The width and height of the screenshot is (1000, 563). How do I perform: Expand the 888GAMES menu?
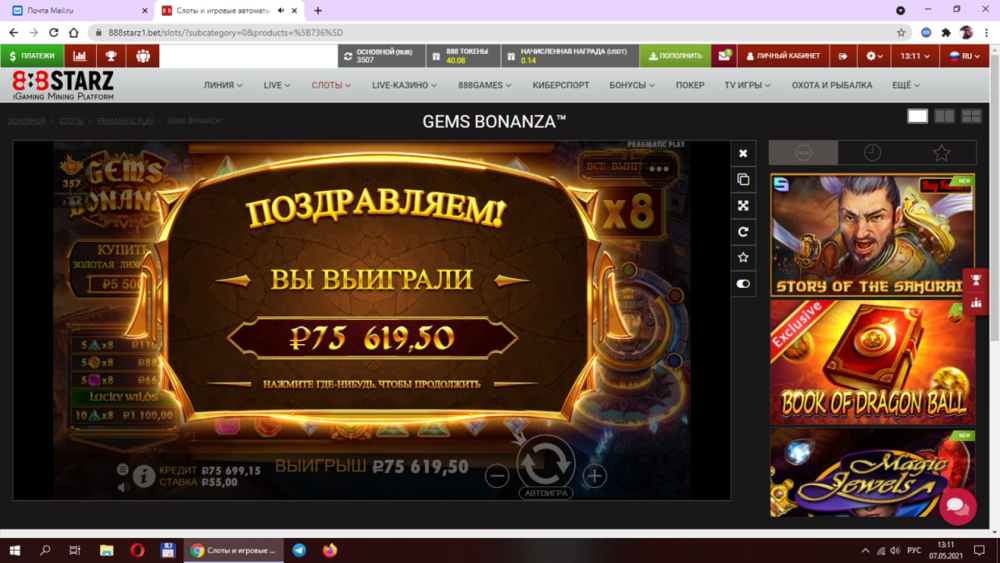click(x=485, y=85)
